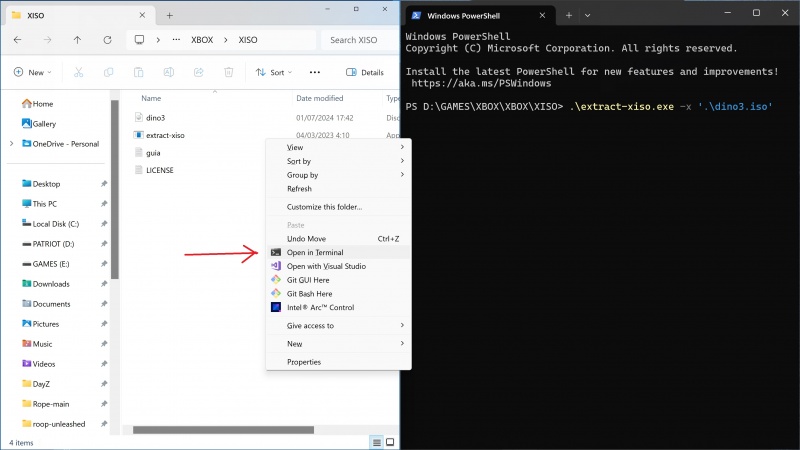Open Local Disk (C:) in sidebar

pos(51,223)
